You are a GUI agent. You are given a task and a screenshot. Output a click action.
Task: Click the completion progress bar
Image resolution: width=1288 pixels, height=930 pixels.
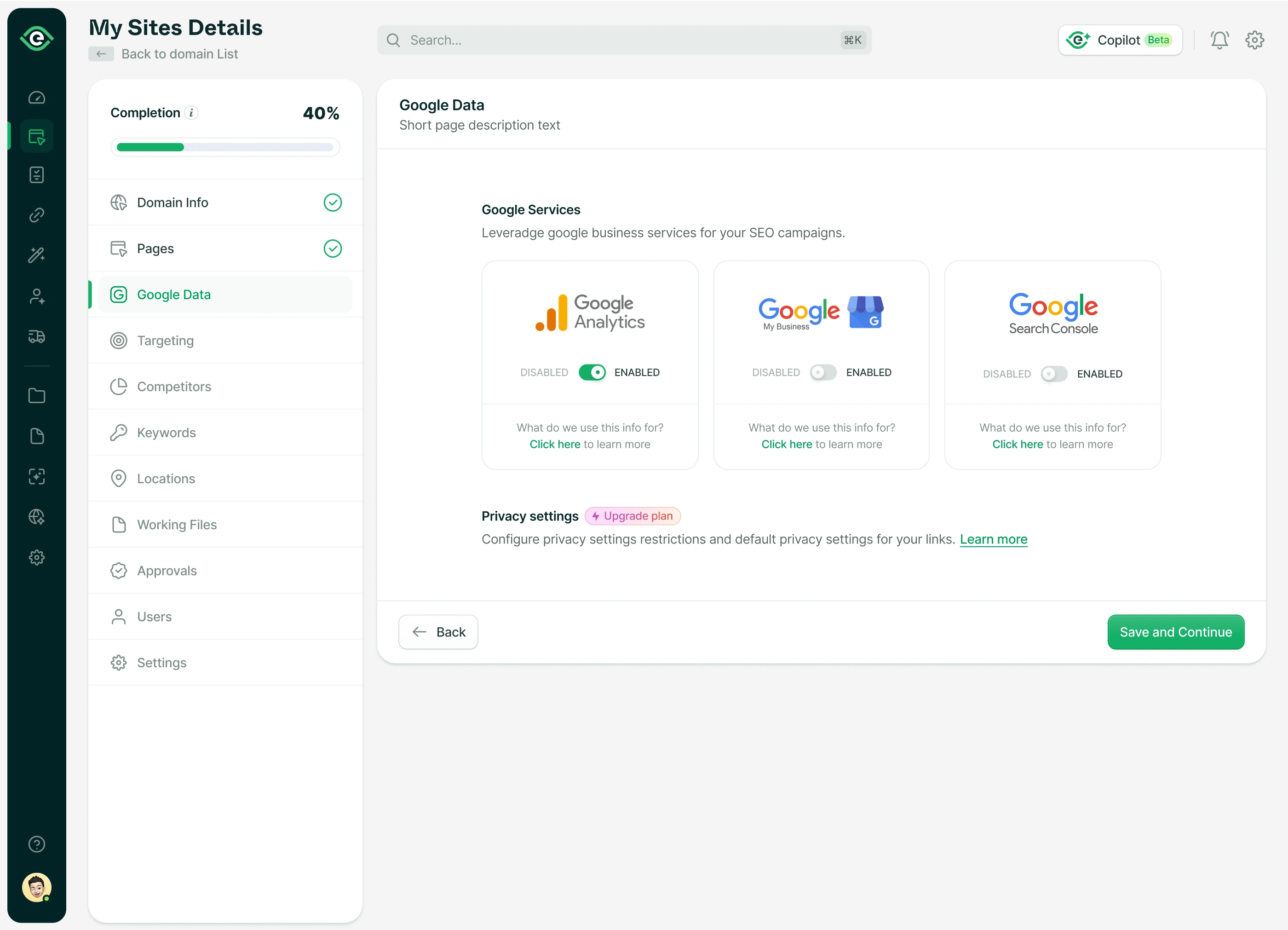point(225,147)
